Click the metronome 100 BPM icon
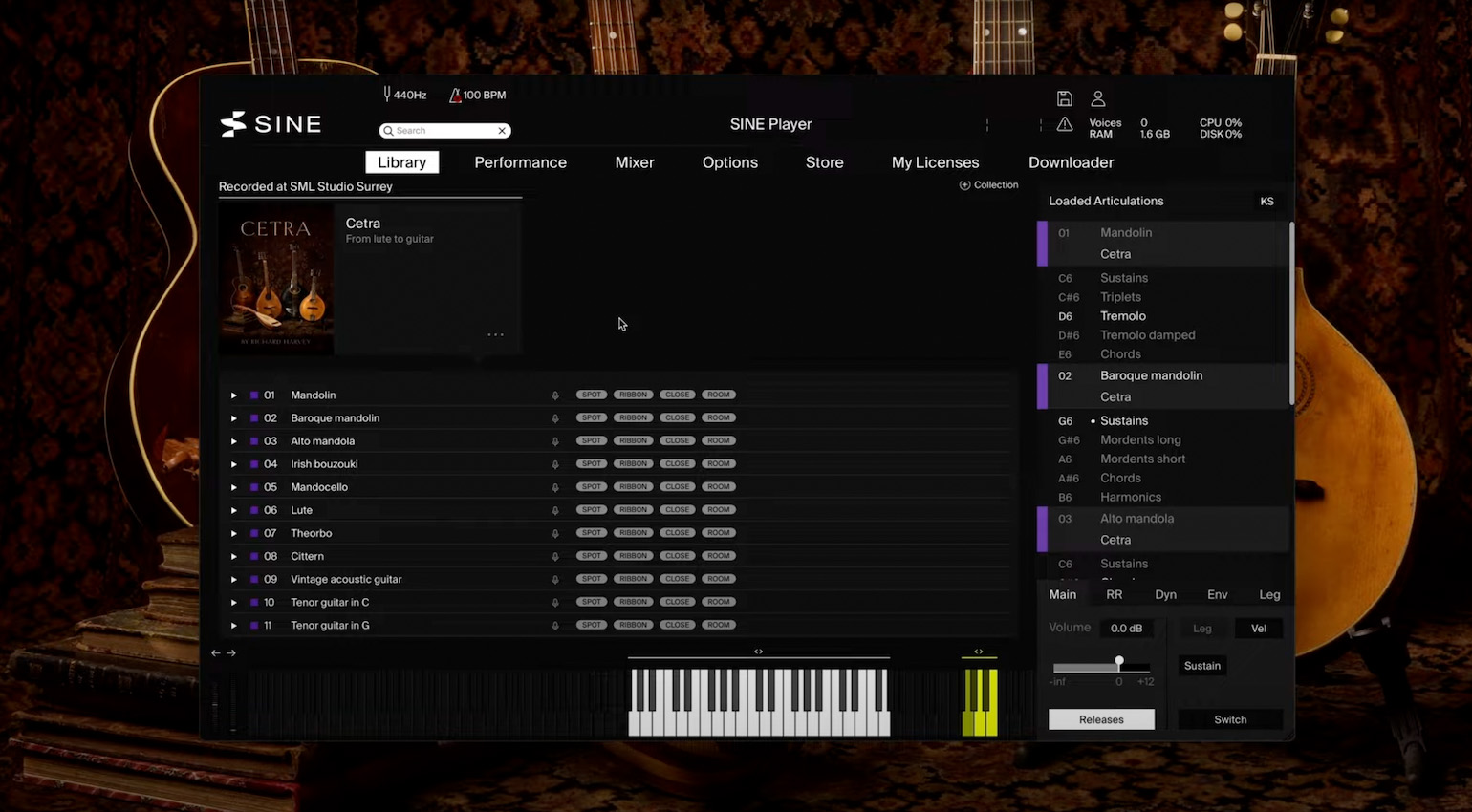 click(455, 95)
